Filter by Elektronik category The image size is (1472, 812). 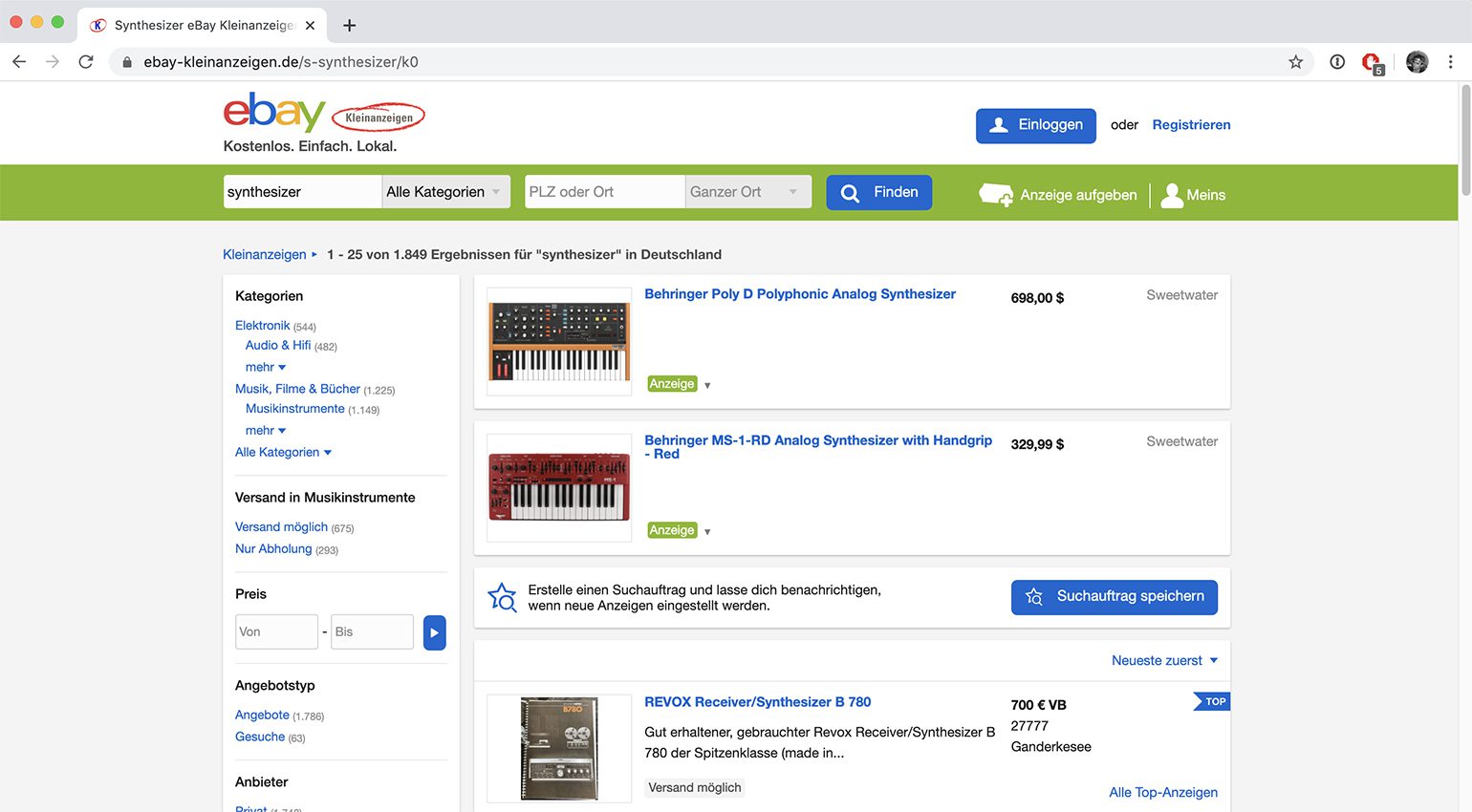tap(262, 326)
